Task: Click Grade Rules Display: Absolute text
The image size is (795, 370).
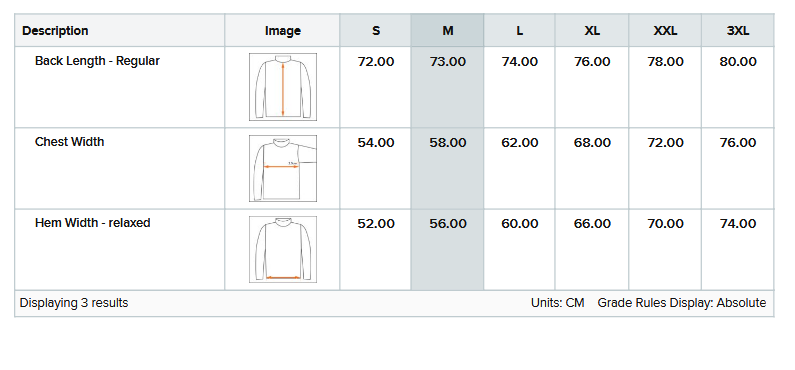Action: pos(682,303)
